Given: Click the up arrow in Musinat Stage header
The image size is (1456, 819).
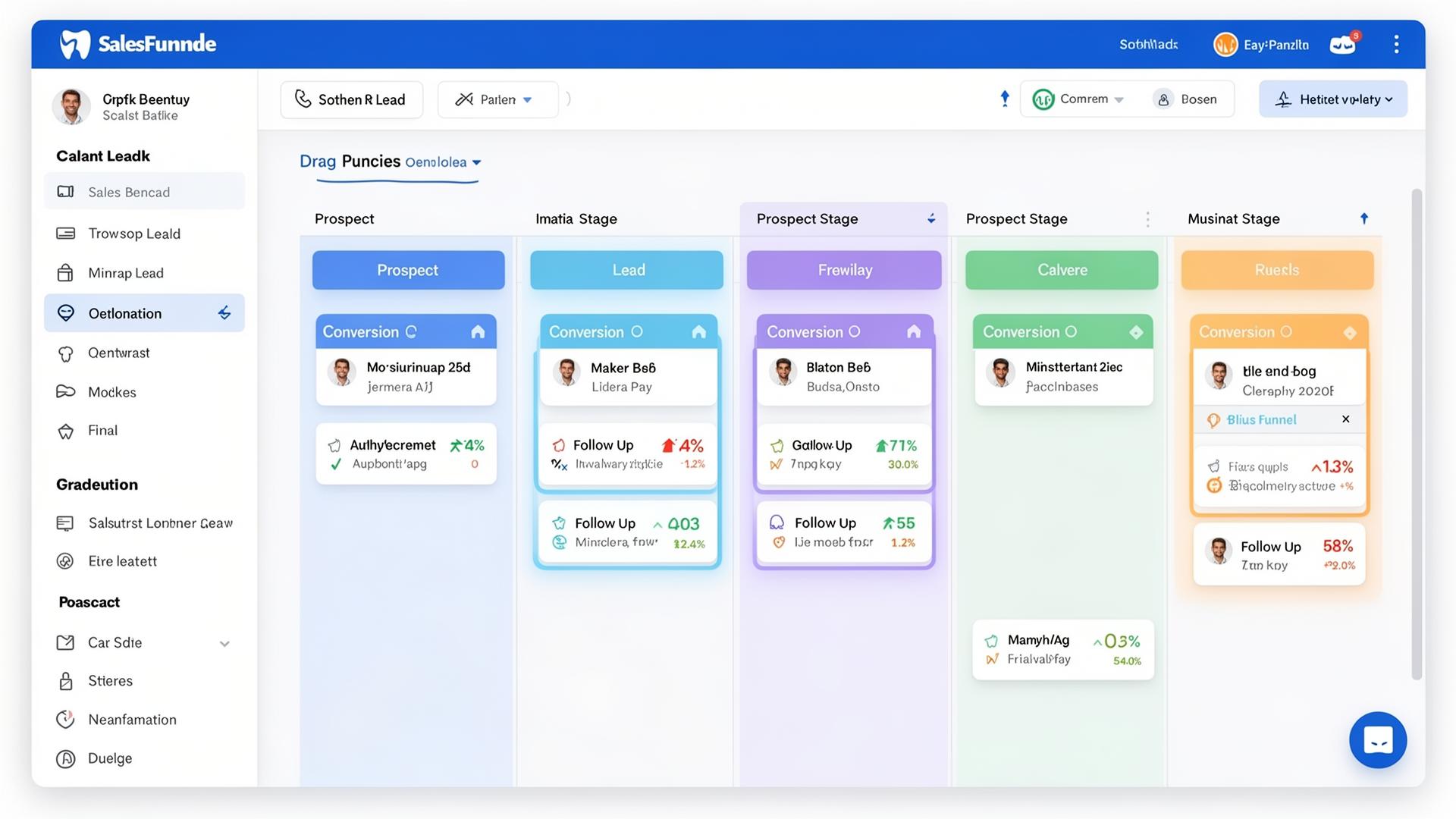Looking at the screenshot, I should pos(1364,218).
